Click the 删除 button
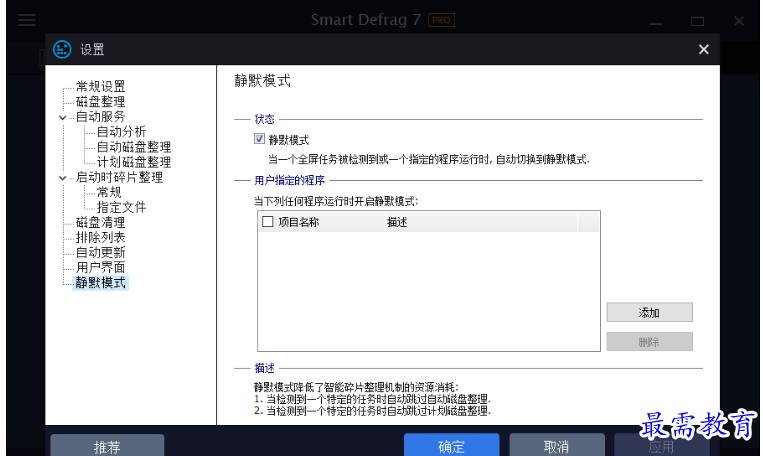 [649, 342]
